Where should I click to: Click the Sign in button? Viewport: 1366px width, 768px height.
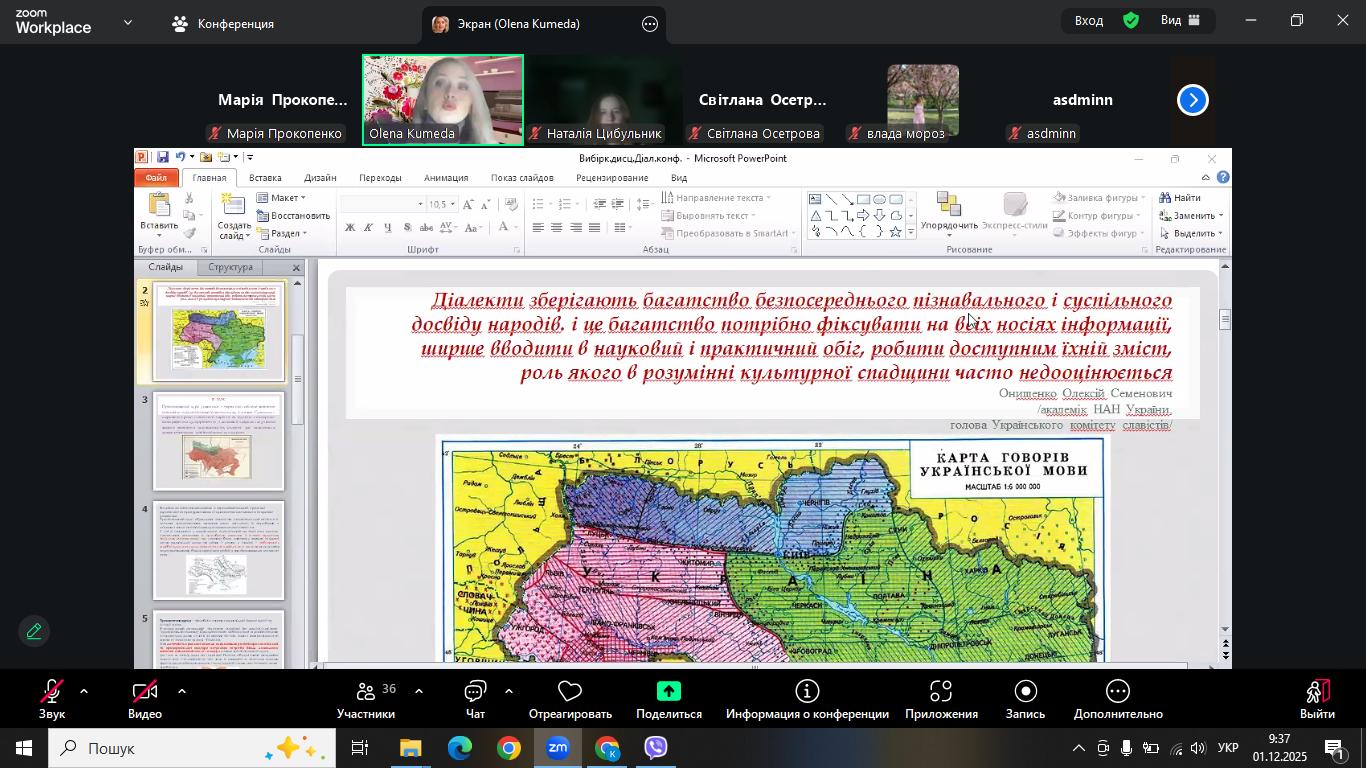(1089, 21)
